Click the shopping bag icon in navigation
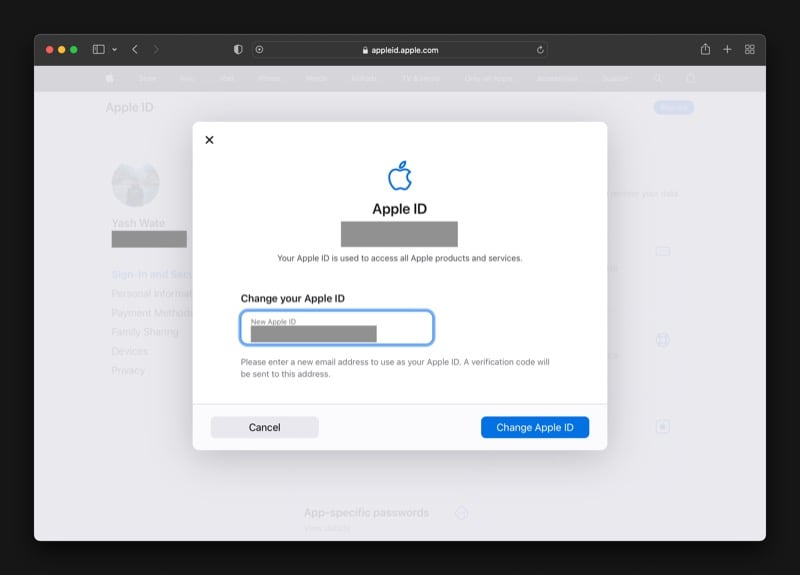The image size is (800, 575). pos(690,78)
